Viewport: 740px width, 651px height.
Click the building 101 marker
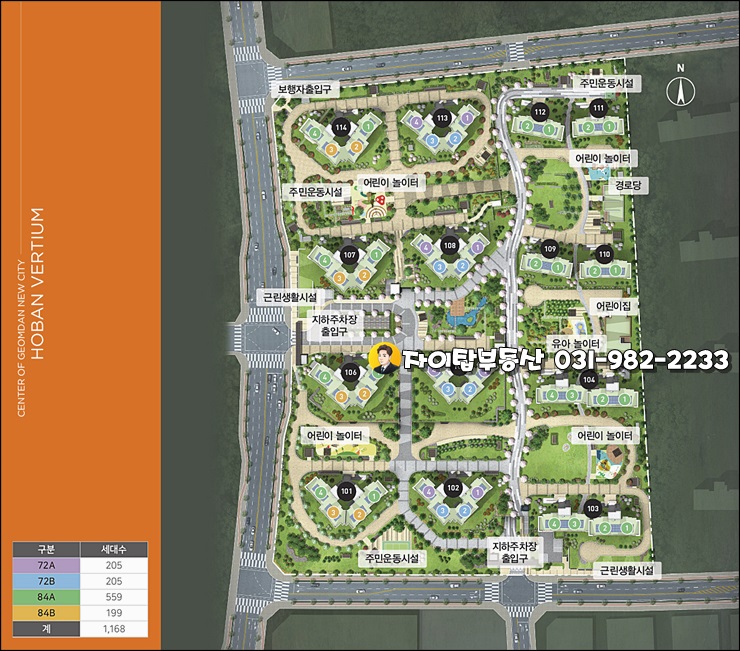(x=347, y=491)
